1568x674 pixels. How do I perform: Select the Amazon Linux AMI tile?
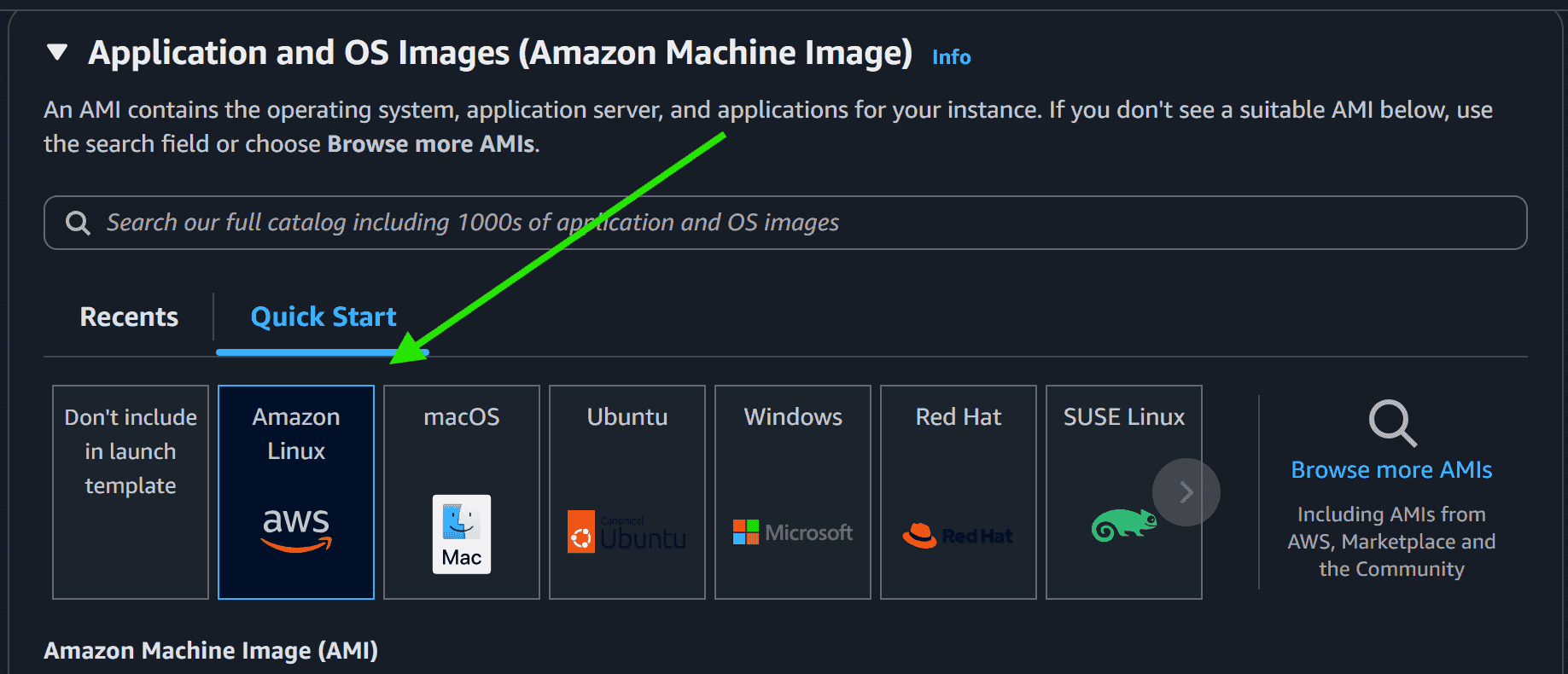tap(296, 492)
